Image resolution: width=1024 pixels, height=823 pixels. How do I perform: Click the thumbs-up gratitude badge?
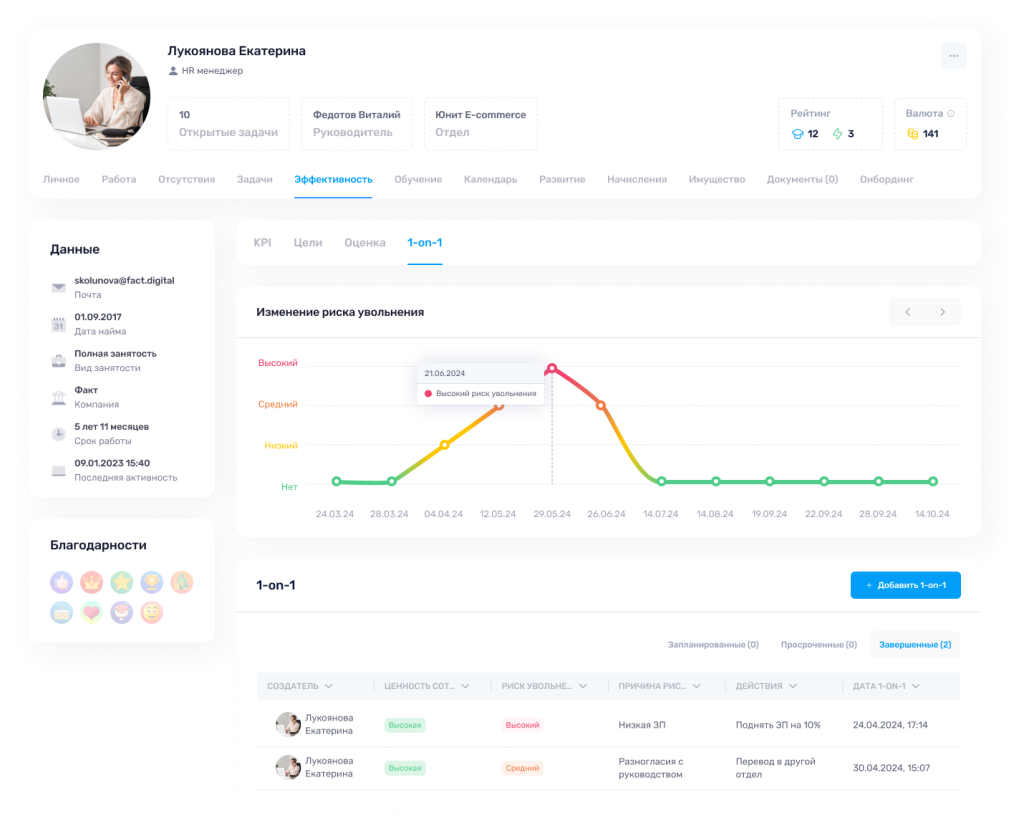coord(62,582)
